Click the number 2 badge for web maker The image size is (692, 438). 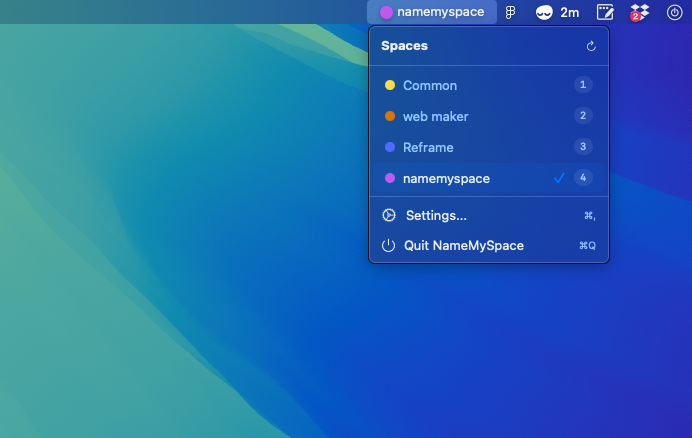click(583, 115)
